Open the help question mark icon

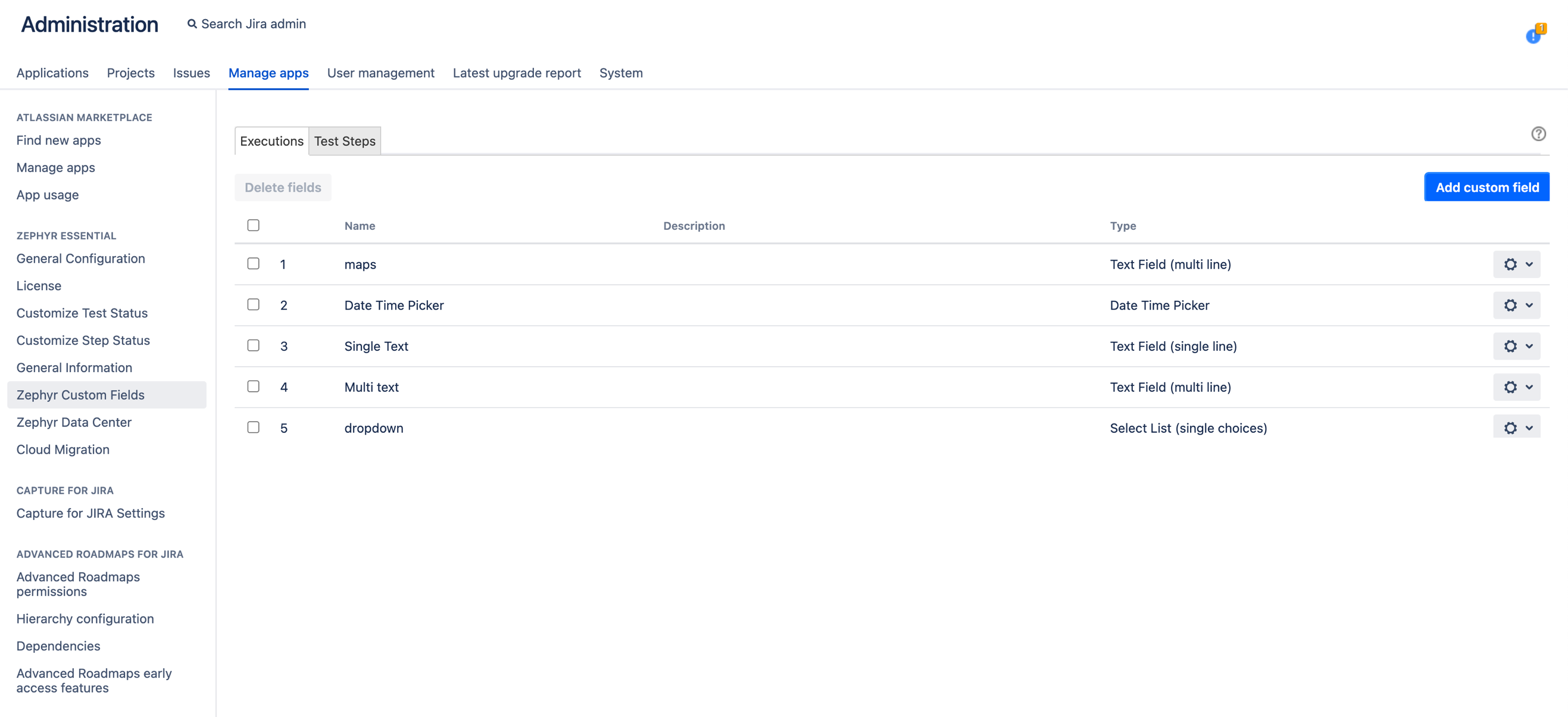pyautogui.click(x=1539, y=133)
